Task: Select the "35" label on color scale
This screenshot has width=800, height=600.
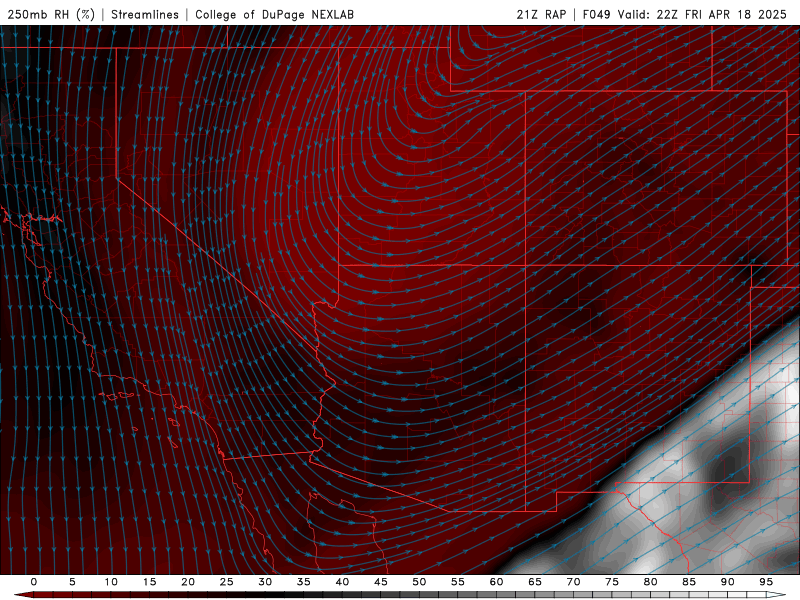Action: coord(304,582)
